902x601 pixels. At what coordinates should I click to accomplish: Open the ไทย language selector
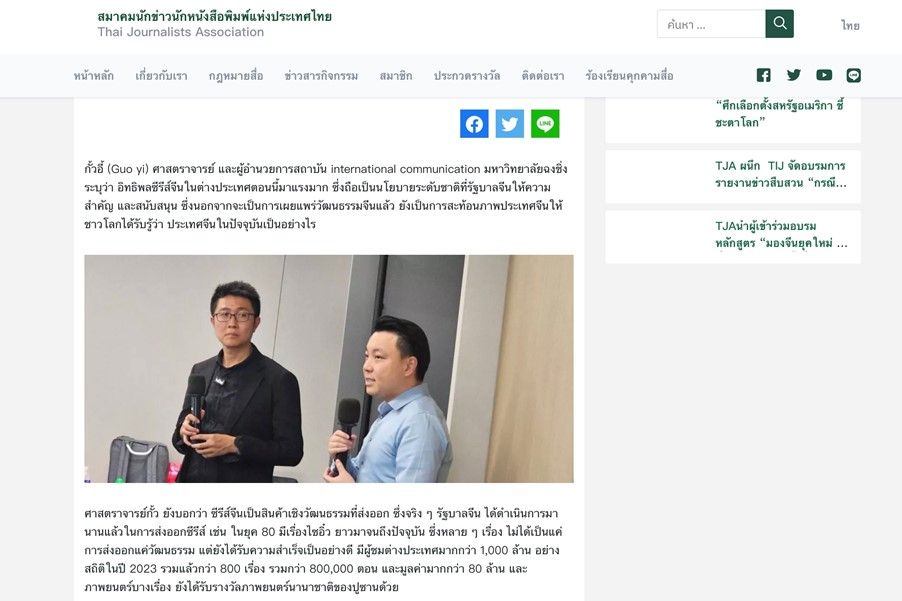click(850, 25)
